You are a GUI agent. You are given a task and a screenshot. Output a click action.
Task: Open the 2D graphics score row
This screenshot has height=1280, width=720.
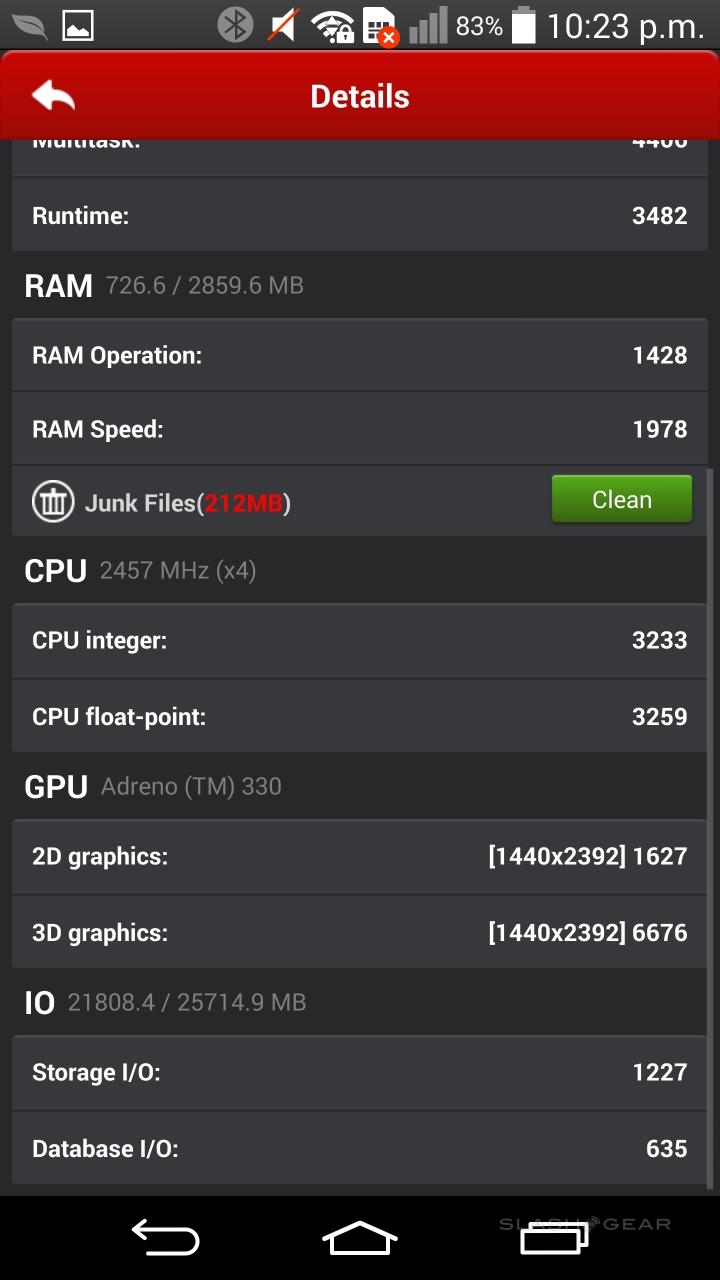click(x=360, y=856)
